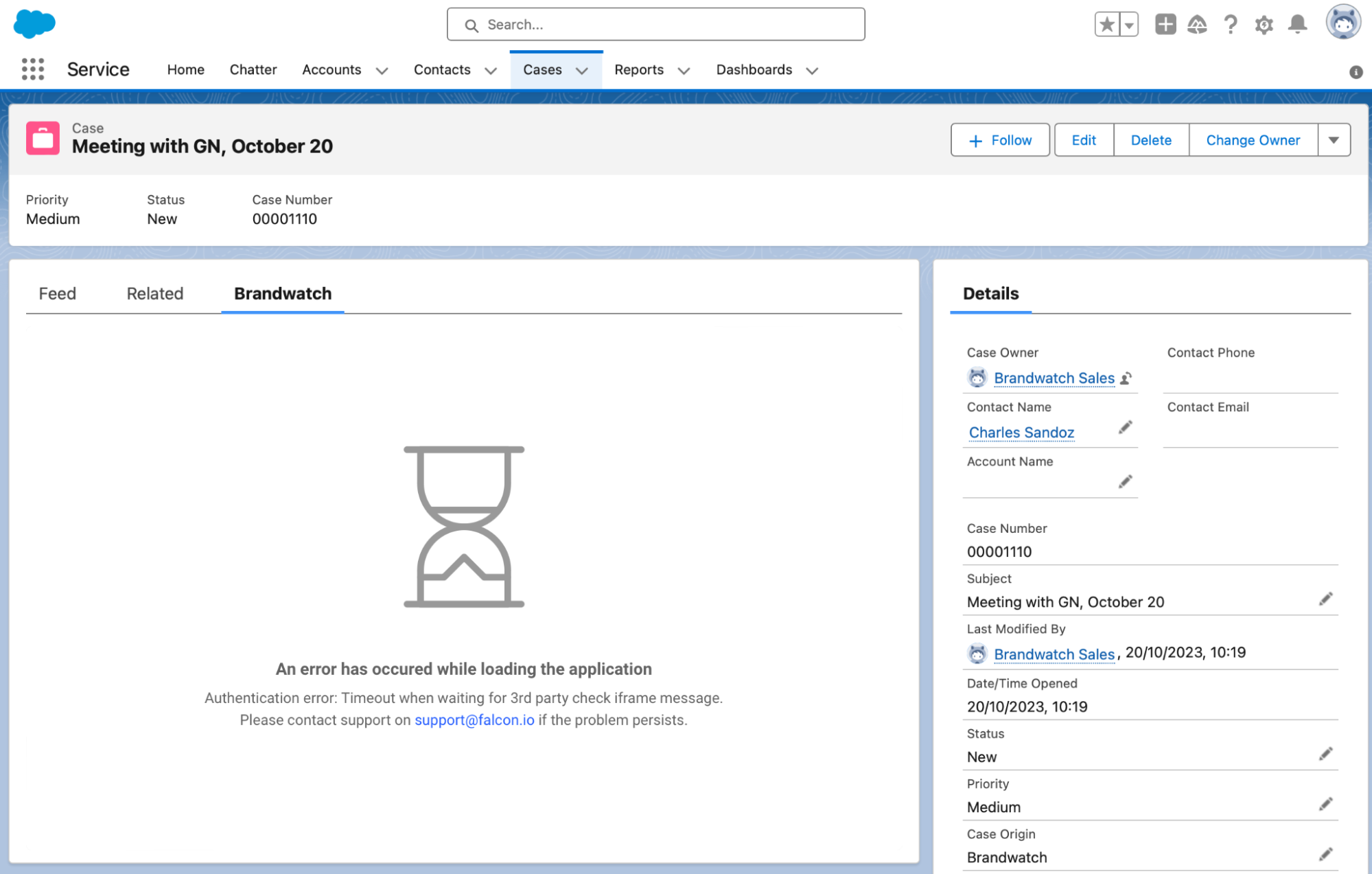Edit Account Name pencil icon
Image resolution: width=1372 pixels, height=874 pixels.
tap(1125, 482)
